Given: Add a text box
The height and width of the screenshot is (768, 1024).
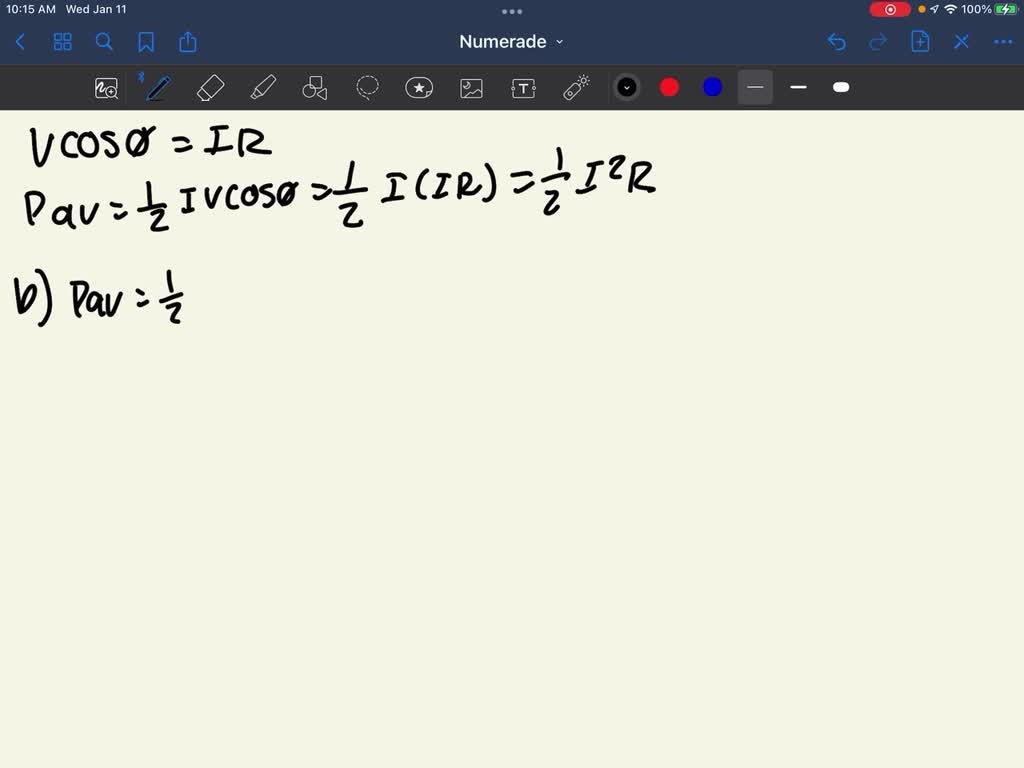Looking at the screenshot, I should pos(523,87).
